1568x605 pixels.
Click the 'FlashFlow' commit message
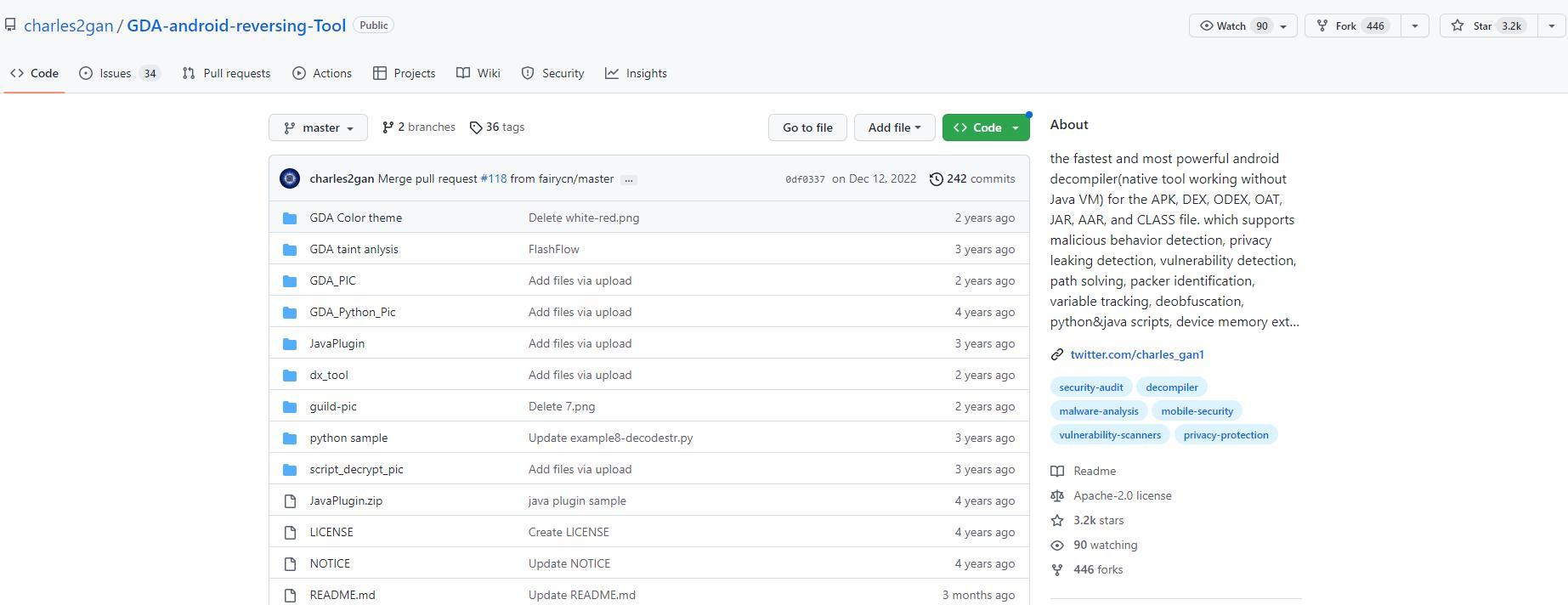[554, 249]
